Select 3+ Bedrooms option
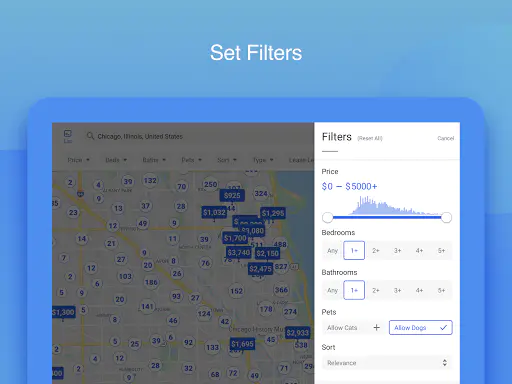The height and width of the screenshot is (384, 512). point(397,250)
